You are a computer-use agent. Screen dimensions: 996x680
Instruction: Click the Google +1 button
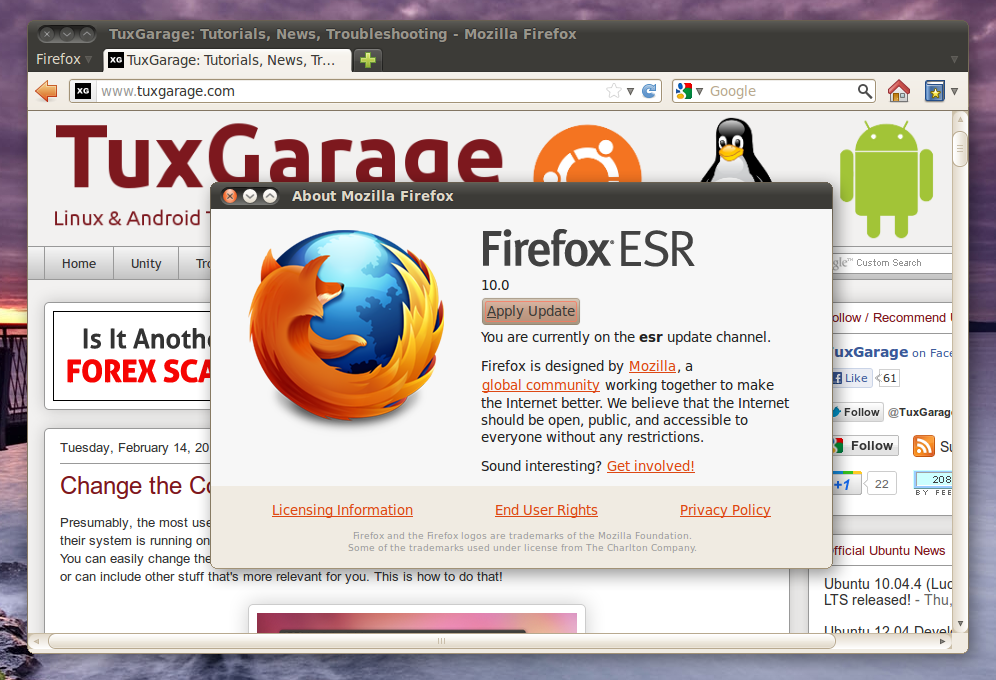[846, 484]
